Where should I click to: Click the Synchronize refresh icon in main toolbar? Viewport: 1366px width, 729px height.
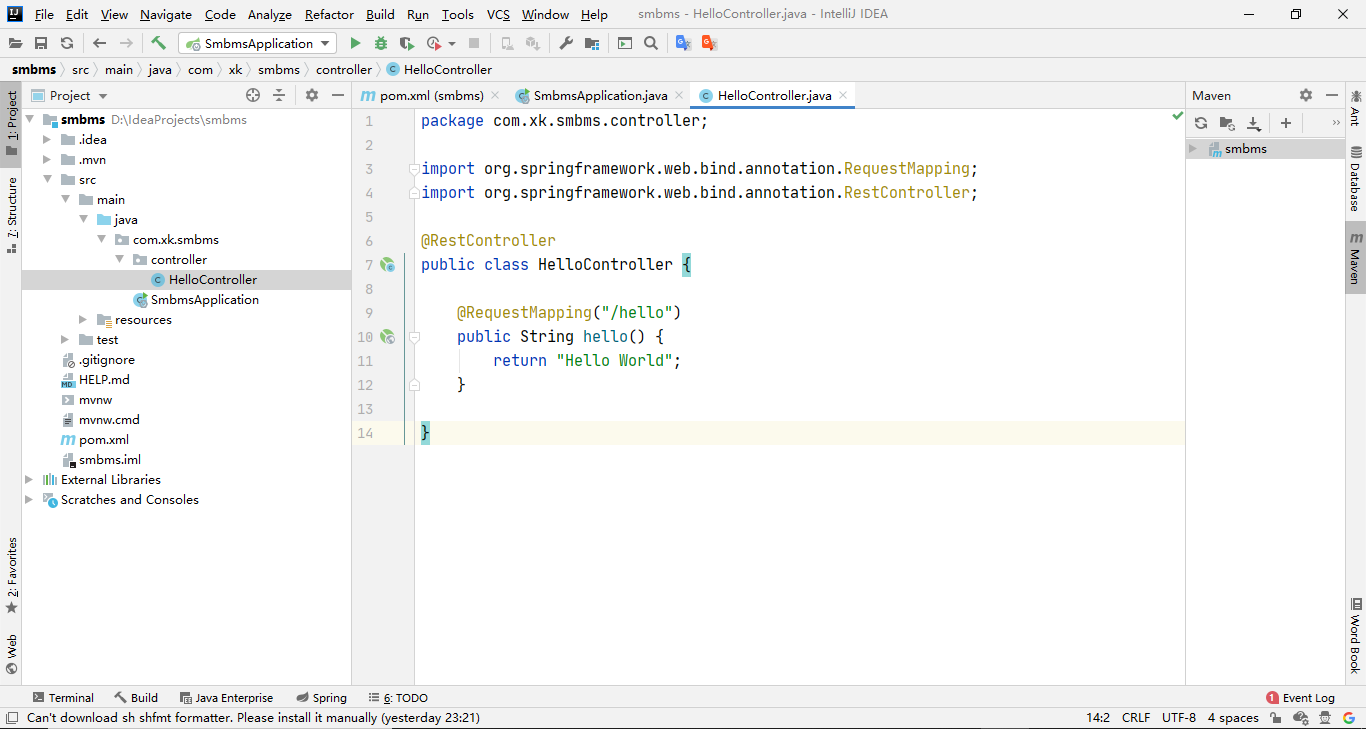67,43
